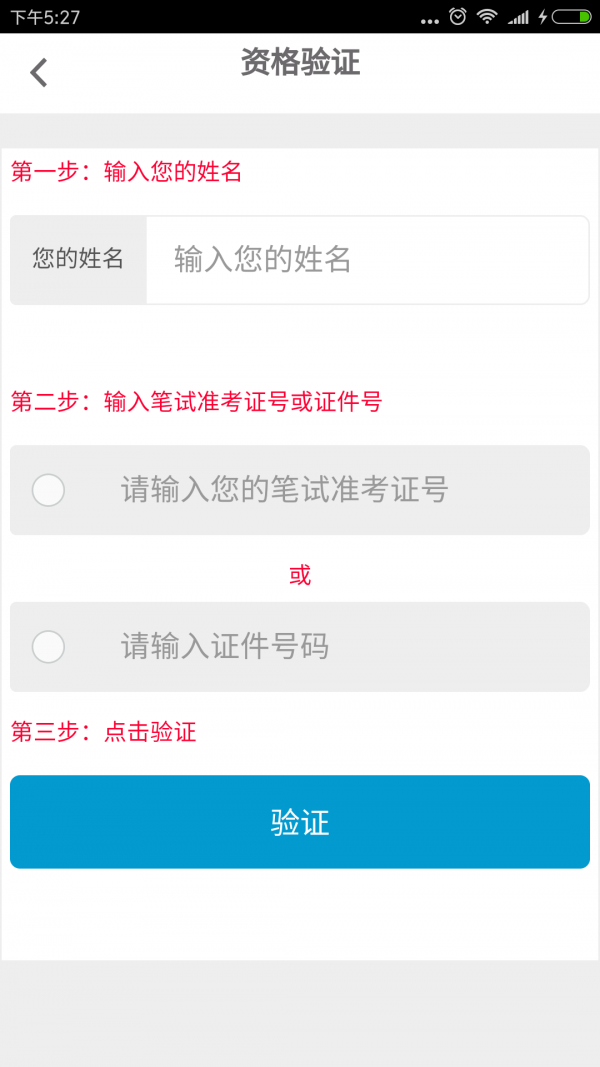Screen dimensions: 600x1067
Task: Click the 您的姓名 label
Action: pos(77,260)
